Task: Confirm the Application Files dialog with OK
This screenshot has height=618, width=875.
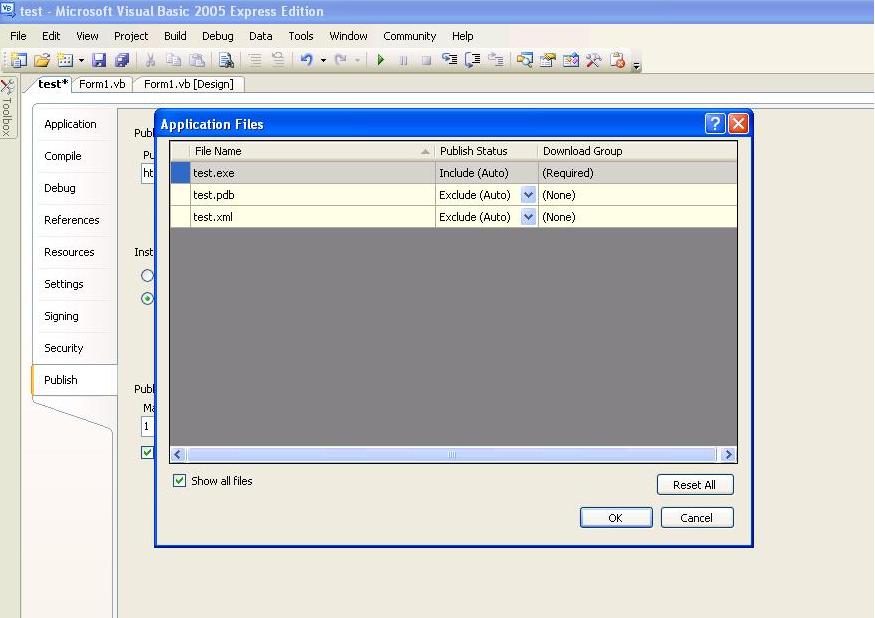Action: [x=616, y=518]
